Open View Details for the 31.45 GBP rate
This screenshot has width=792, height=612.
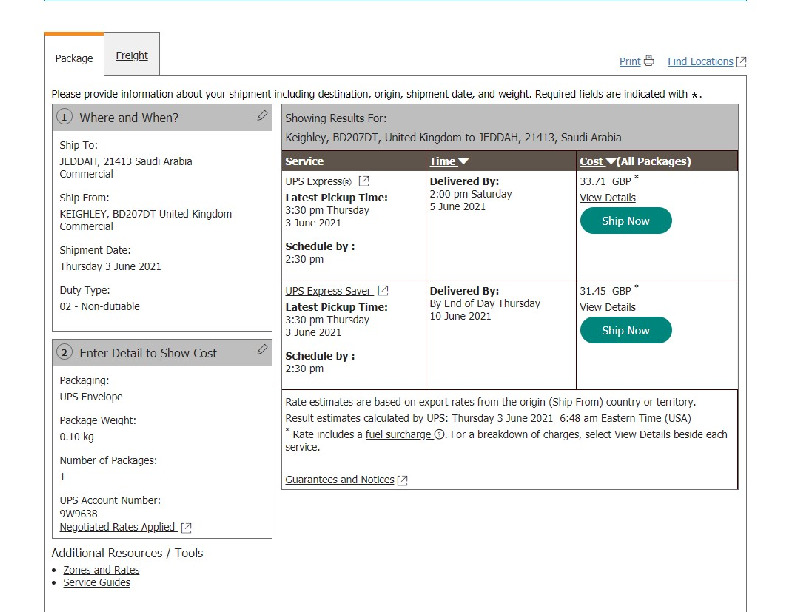pos(607,307)
